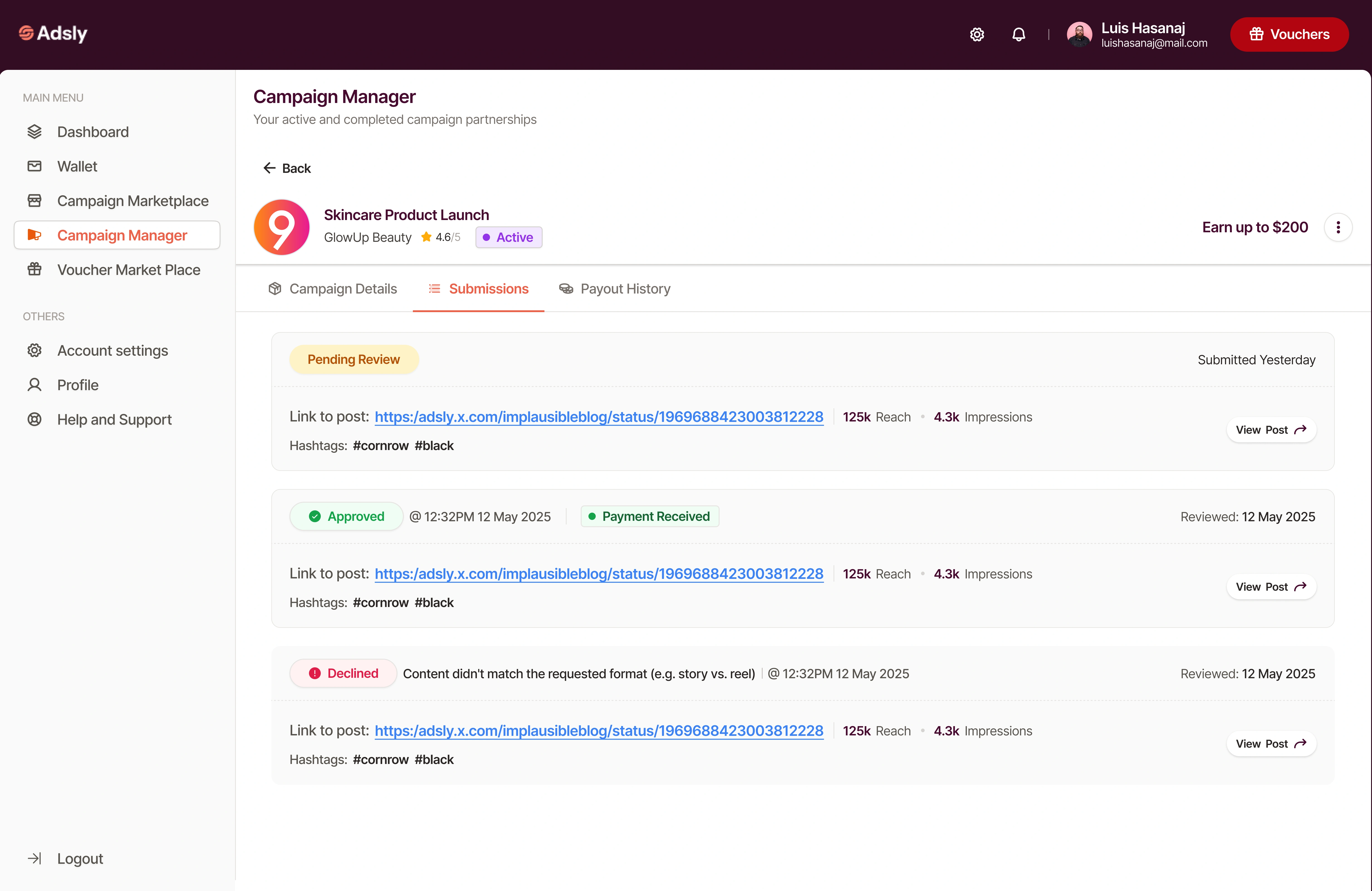Go to Wallet in sidebar
Screen dimensions: 1372x891
pos(77,166)
